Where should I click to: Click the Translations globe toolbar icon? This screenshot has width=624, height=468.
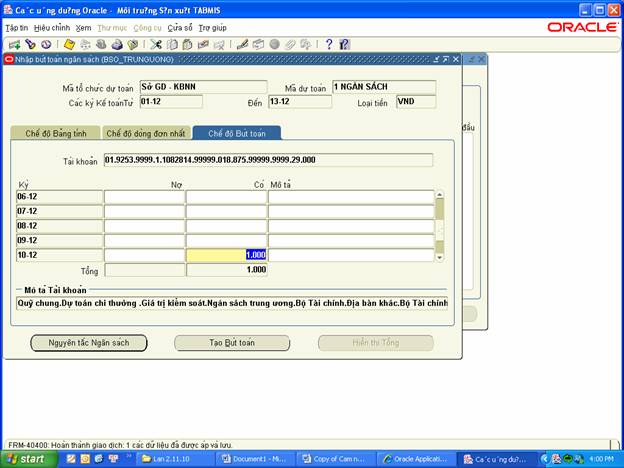coord(274,45)
